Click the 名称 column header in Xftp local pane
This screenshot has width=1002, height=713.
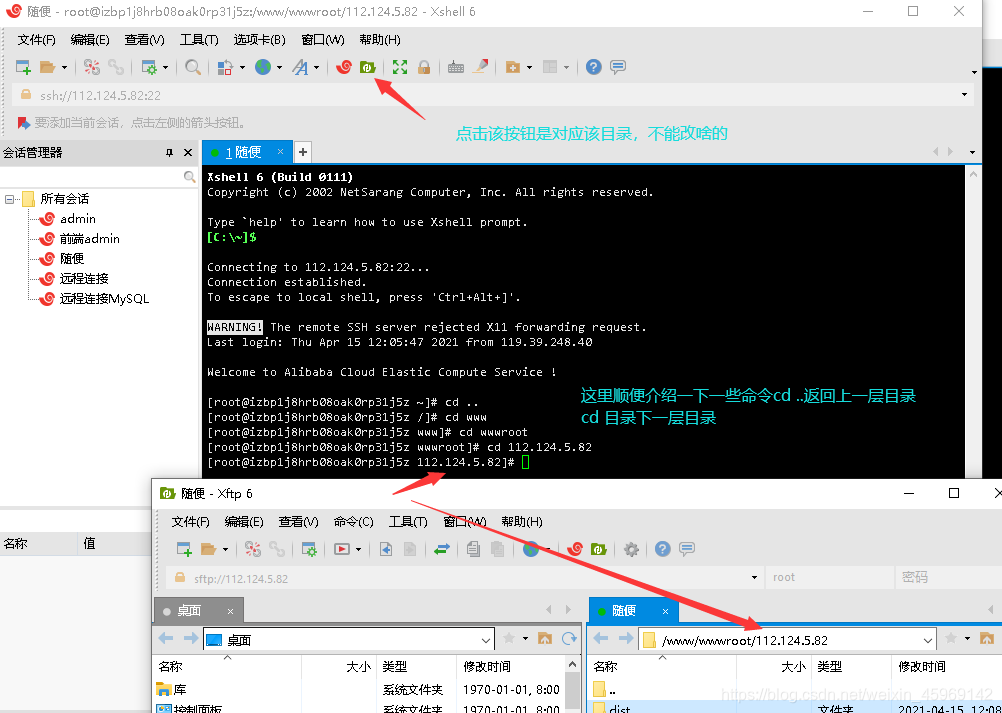point(227,666)
